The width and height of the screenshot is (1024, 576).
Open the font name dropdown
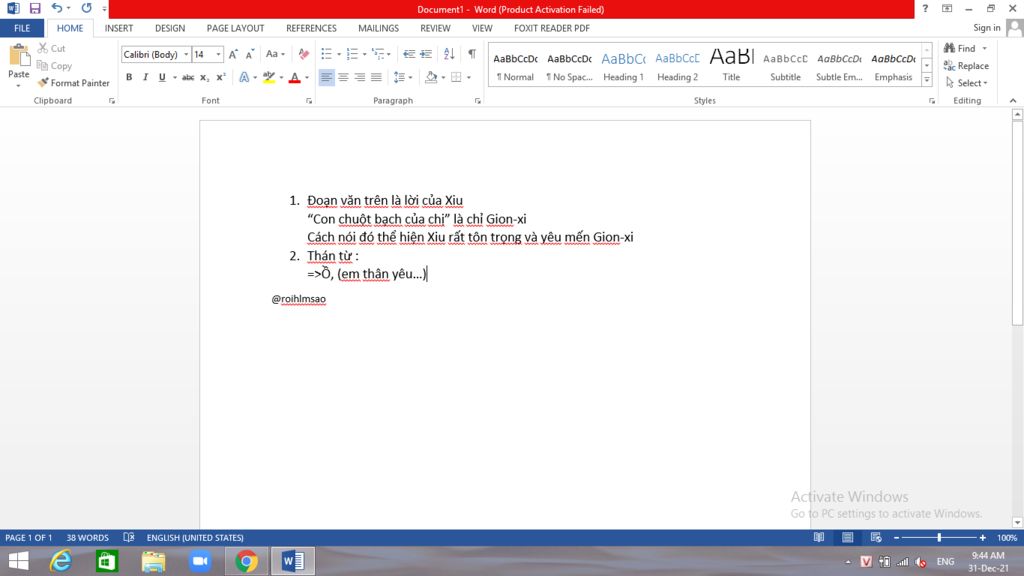coord(186,54)
